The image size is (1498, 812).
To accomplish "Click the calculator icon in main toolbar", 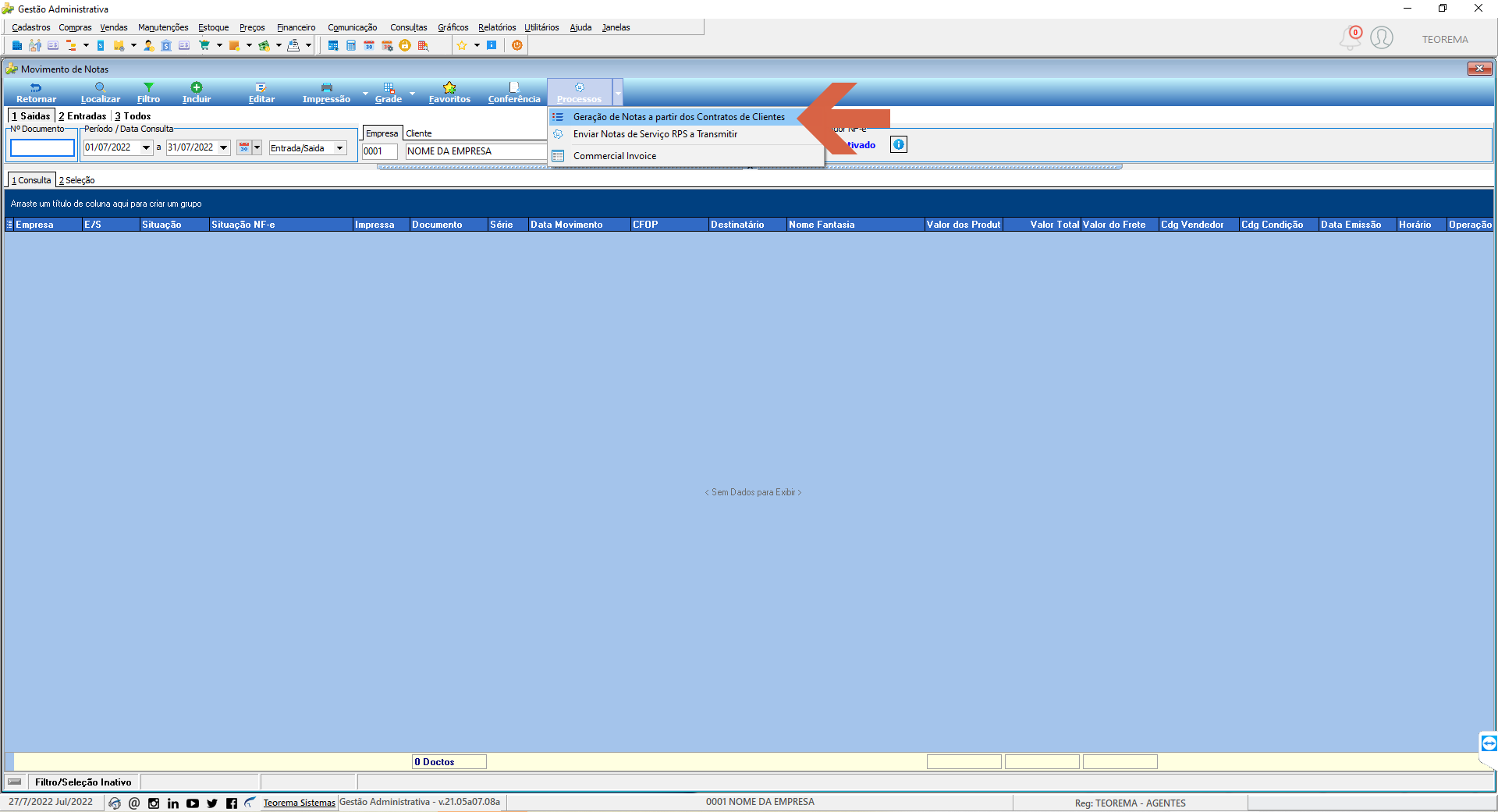I will tap(351, 45).
